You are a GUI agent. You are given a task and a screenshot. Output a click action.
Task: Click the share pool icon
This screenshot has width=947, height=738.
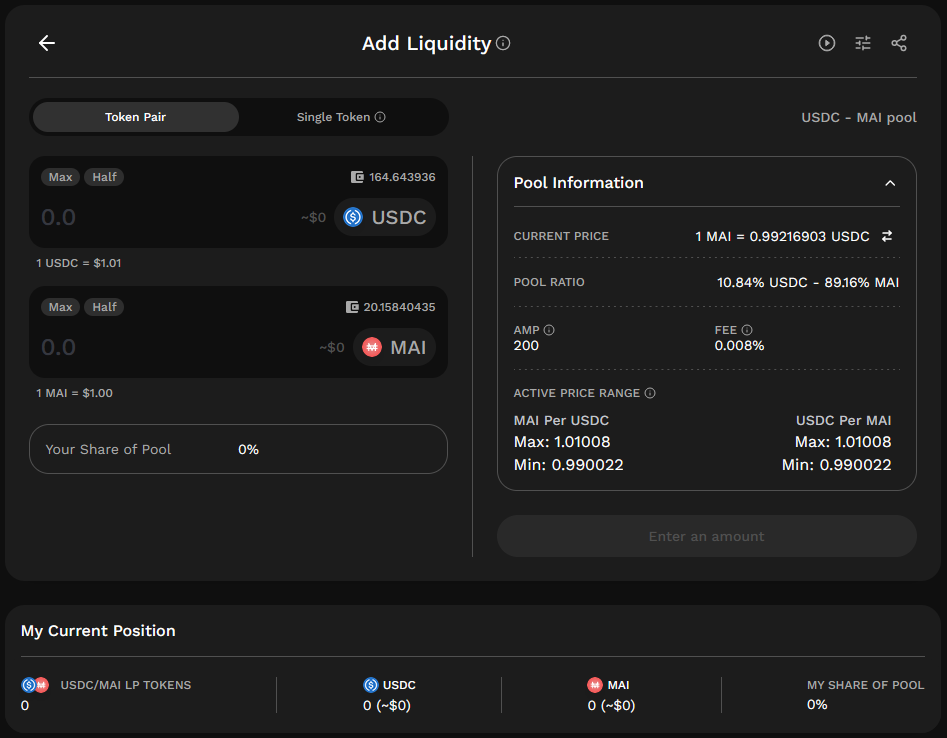(898, 43)
